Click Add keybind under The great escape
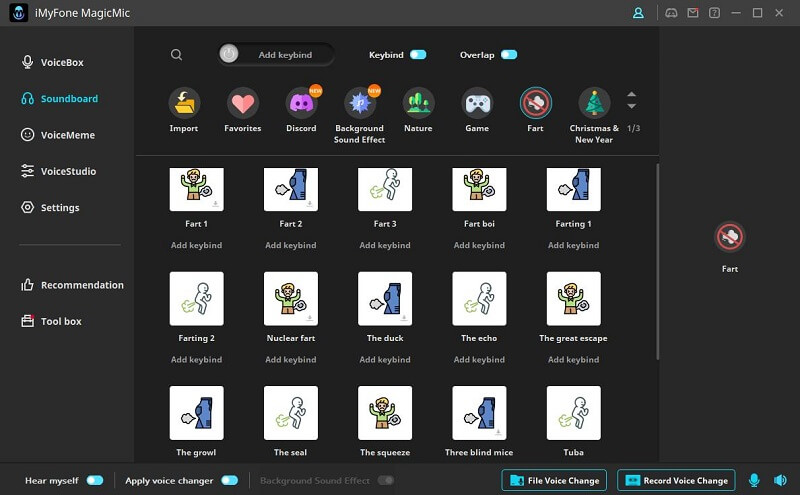Image resolution: width=800 pixels, height=495 pixels. coord(573,359)
